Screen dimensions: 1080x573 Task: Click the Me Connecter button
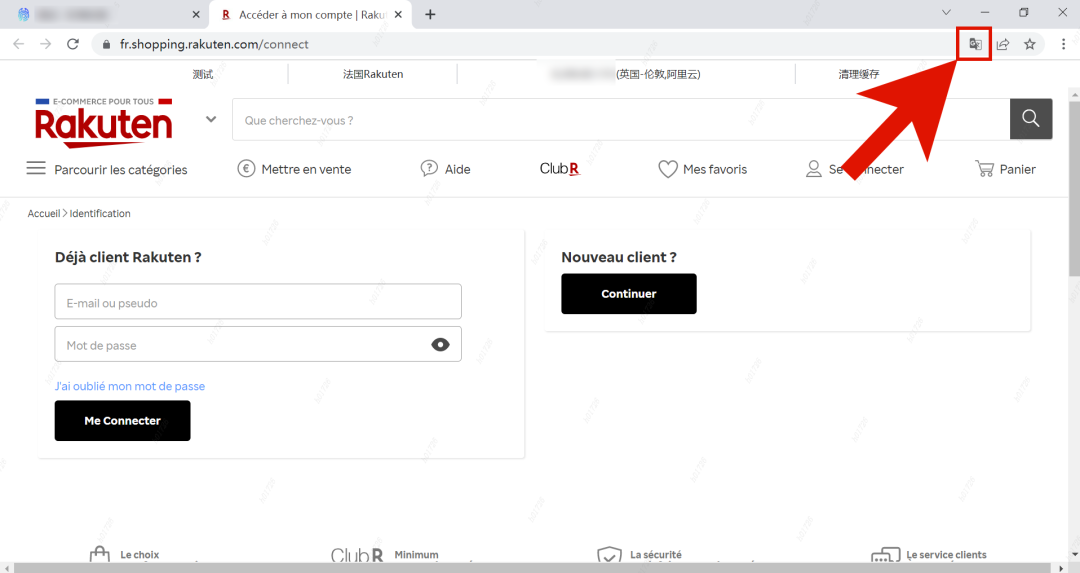click(x=123, y=421)
